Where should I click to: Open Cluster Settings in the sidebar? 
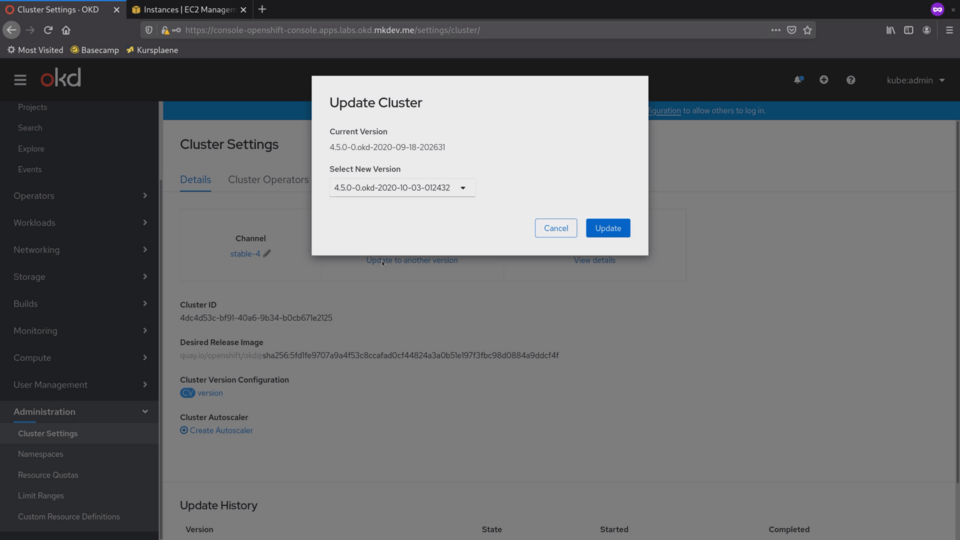coord(48,433)
